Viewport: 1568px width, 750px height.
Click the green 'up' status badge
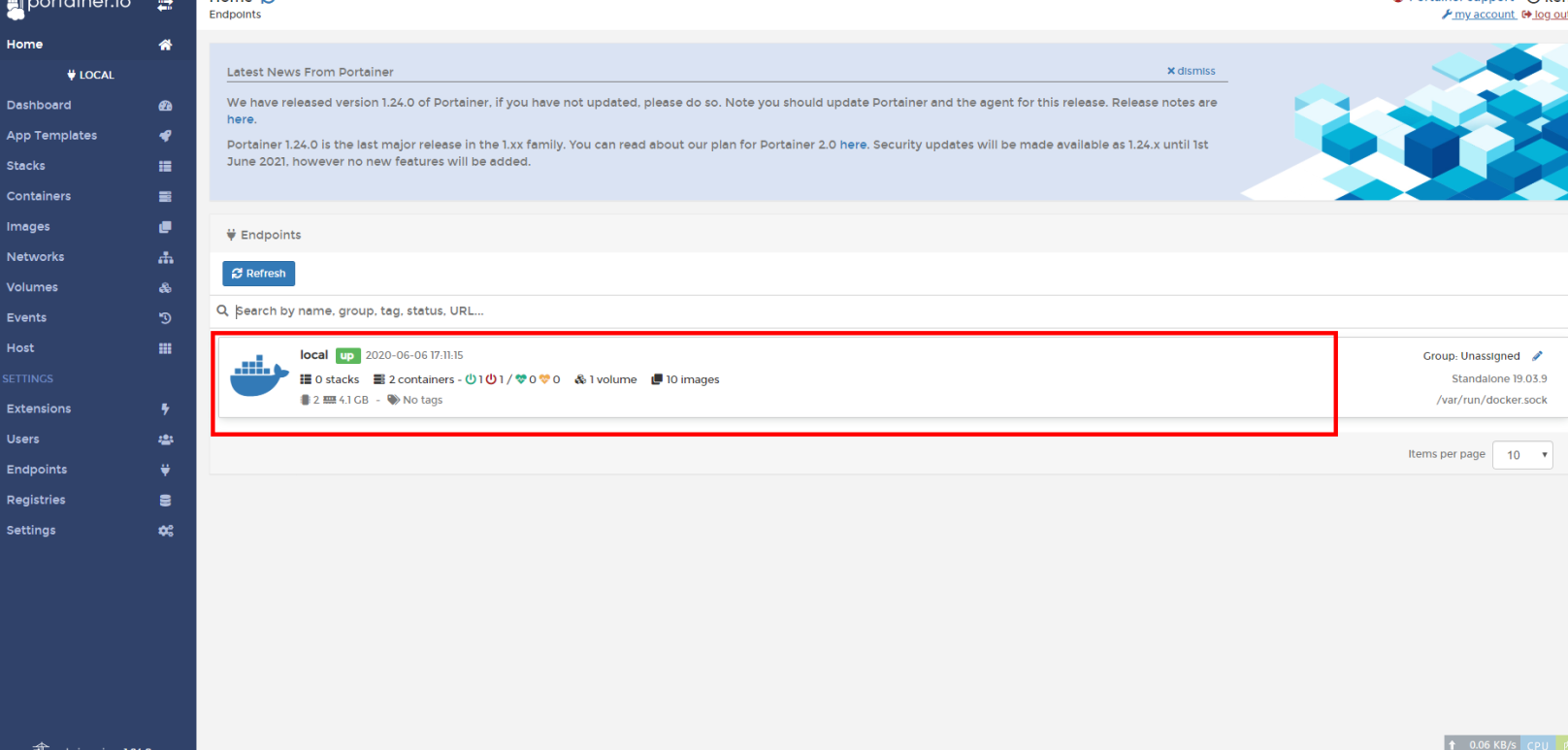pyautogui.click(x=347, y=355)
